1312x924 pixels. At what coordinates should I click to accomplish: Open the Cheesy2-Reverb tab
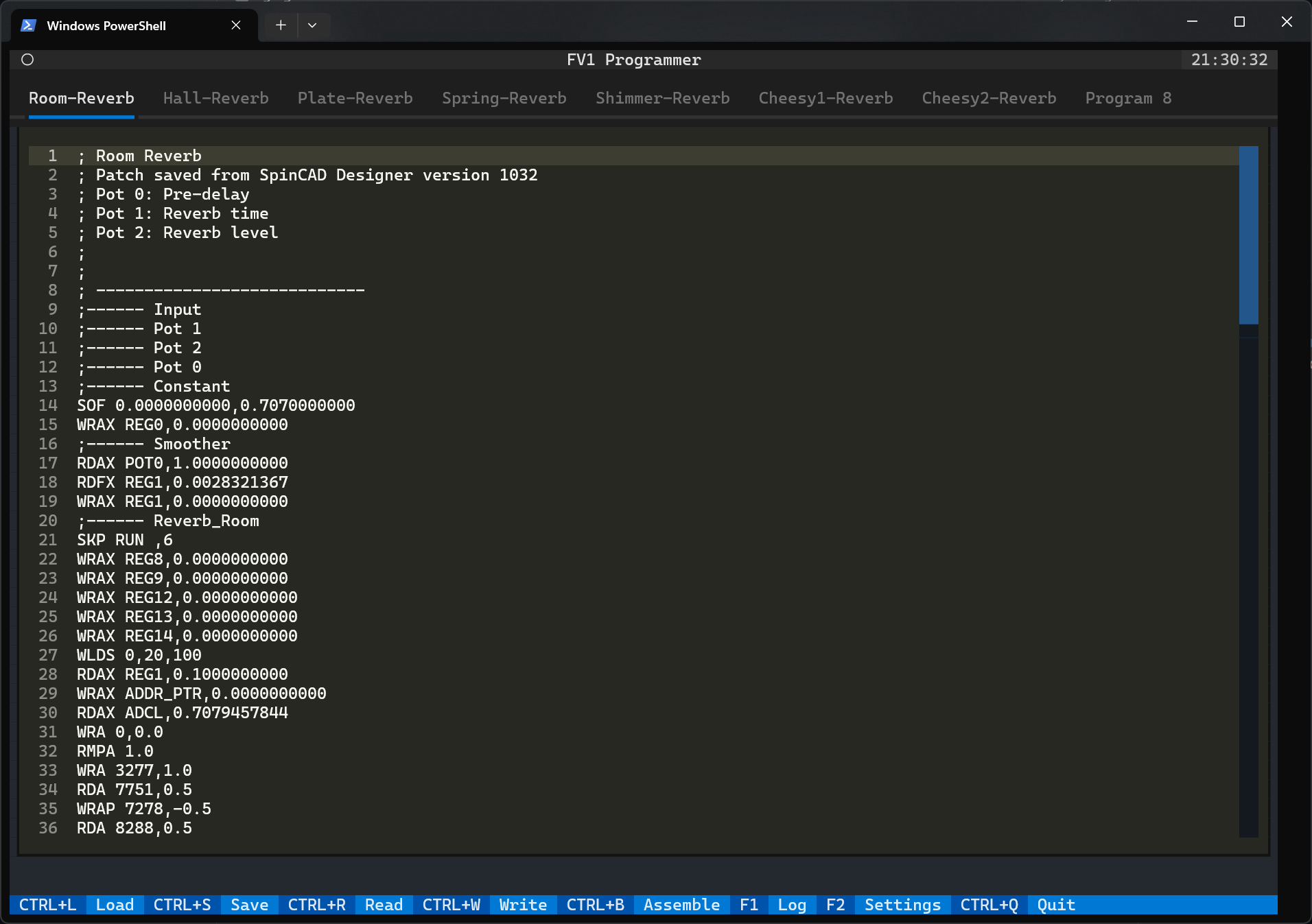pyautogui.click(x=989, y=98)
